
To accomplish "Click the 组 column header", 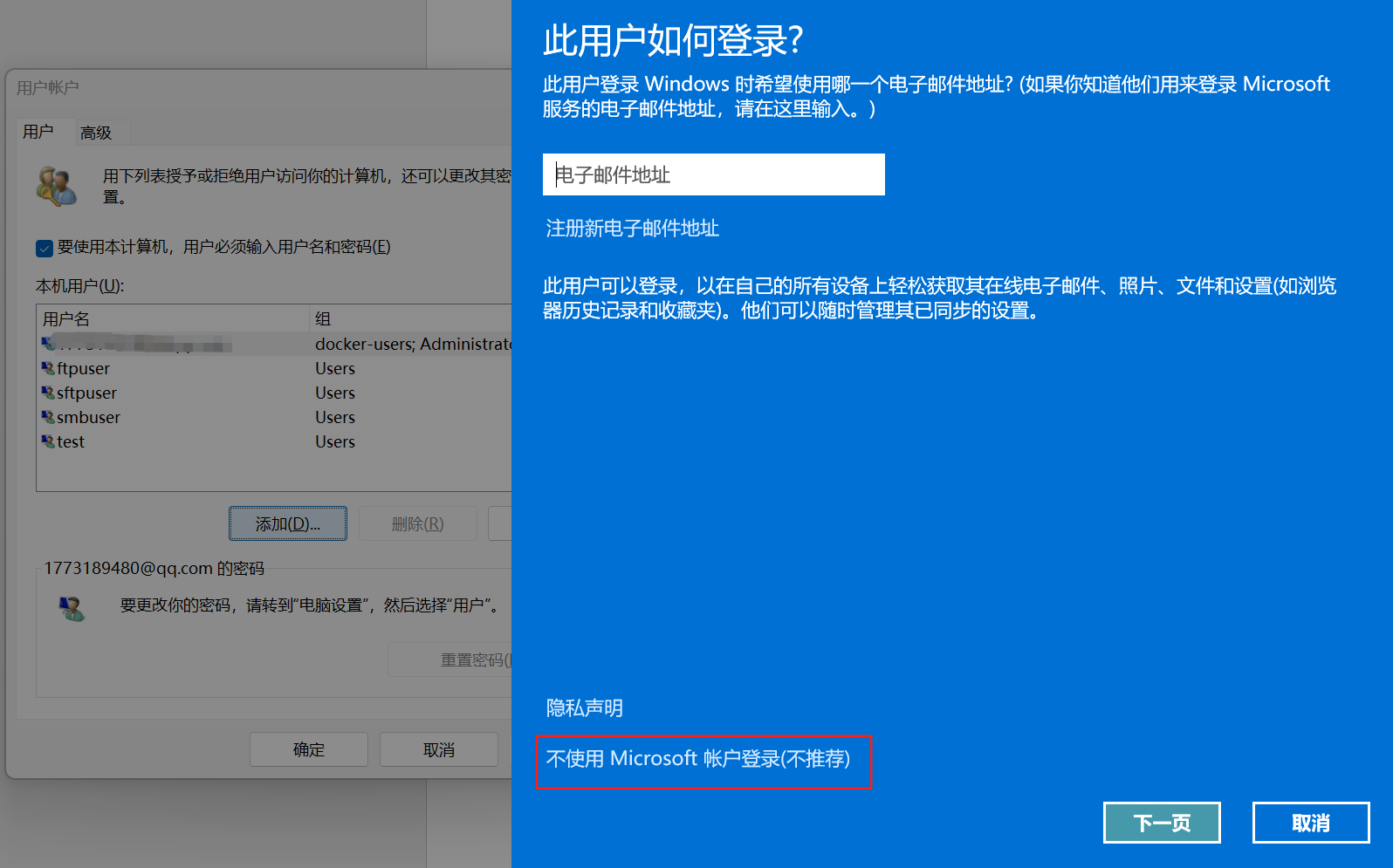I will [411, 318].
